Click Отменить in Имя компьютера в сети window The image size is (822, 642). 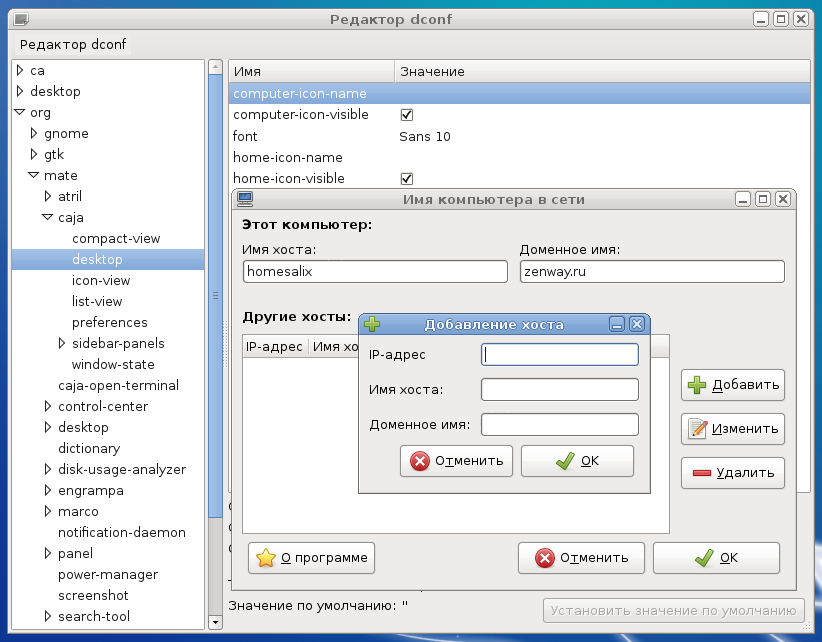coord(581,558)
